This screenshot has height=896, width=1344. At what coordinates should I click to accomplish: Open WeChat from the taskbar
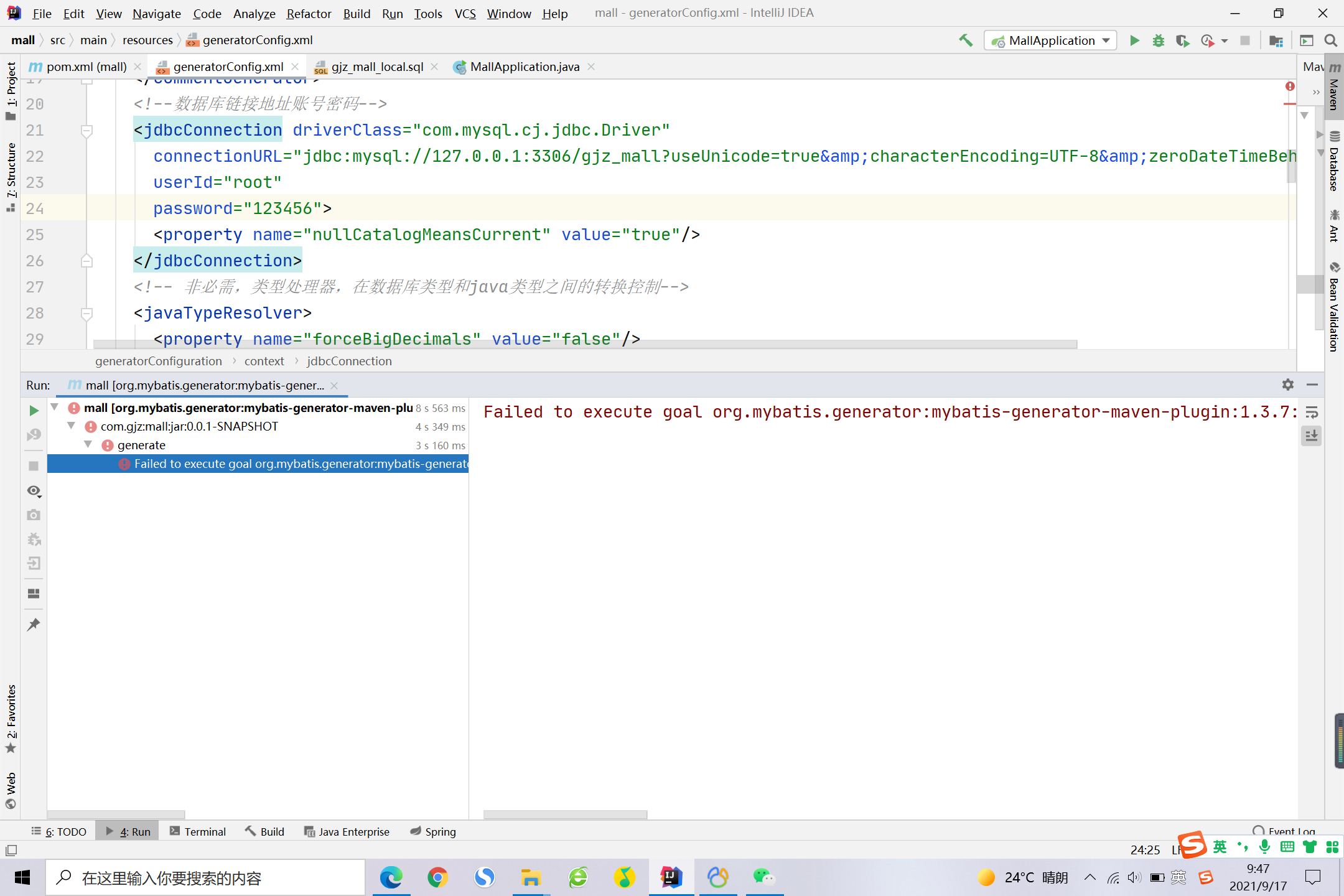(x=764, y=877)
